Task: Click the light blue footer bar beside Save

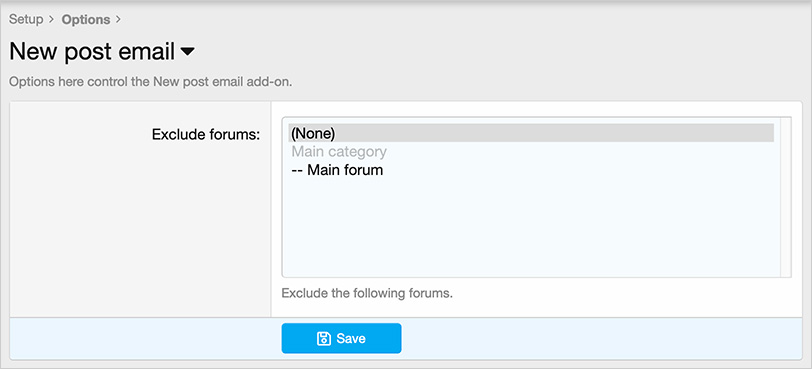Action: (x=601, y=338)
